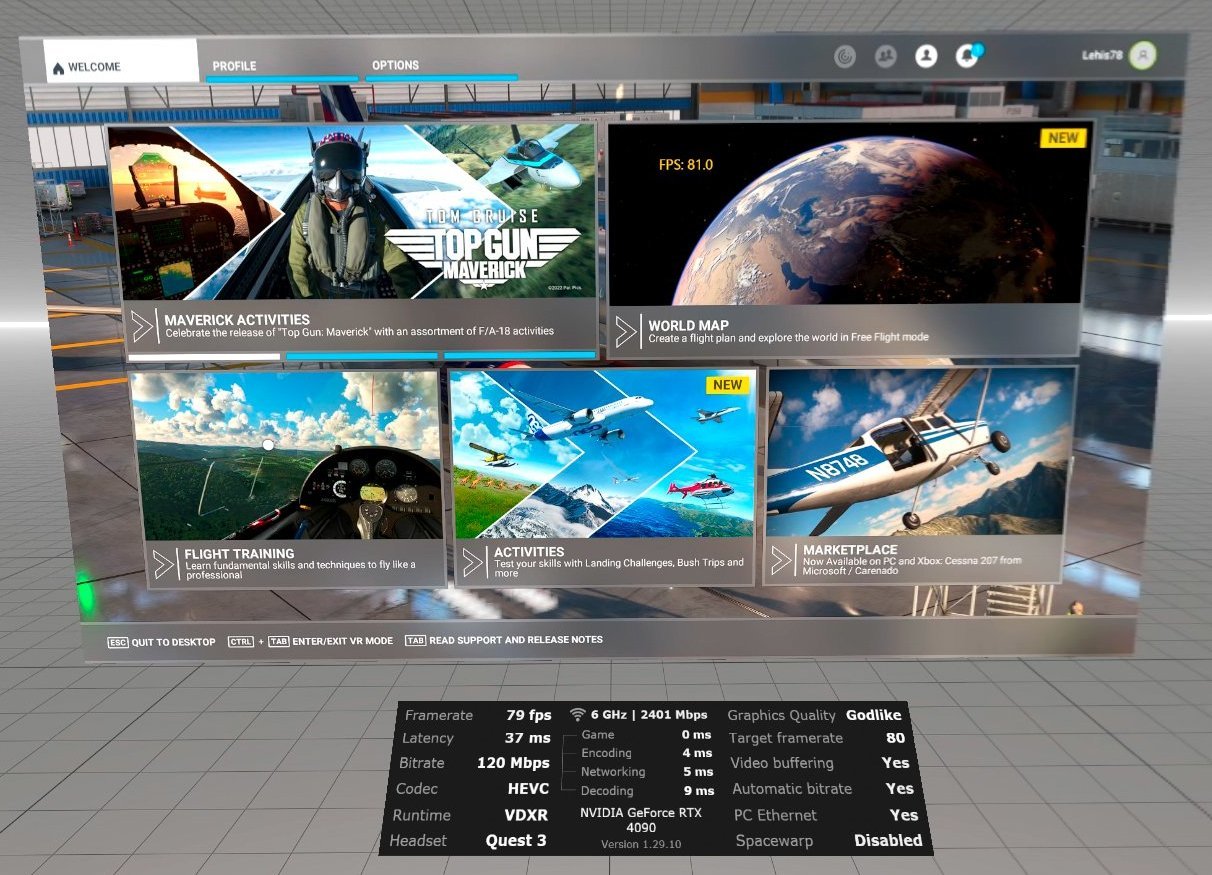
Task: Click the Marketplace title text
Action: (x=850, y=550)
